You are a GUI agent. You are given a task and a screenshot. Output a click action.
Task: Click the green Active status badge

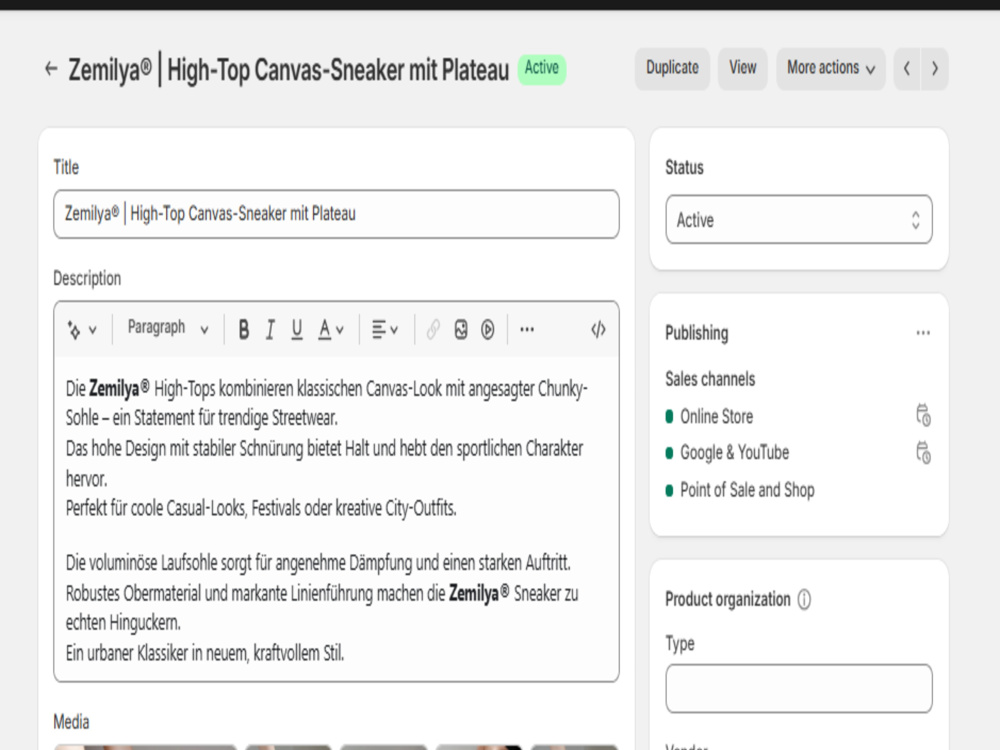point(541,68)
